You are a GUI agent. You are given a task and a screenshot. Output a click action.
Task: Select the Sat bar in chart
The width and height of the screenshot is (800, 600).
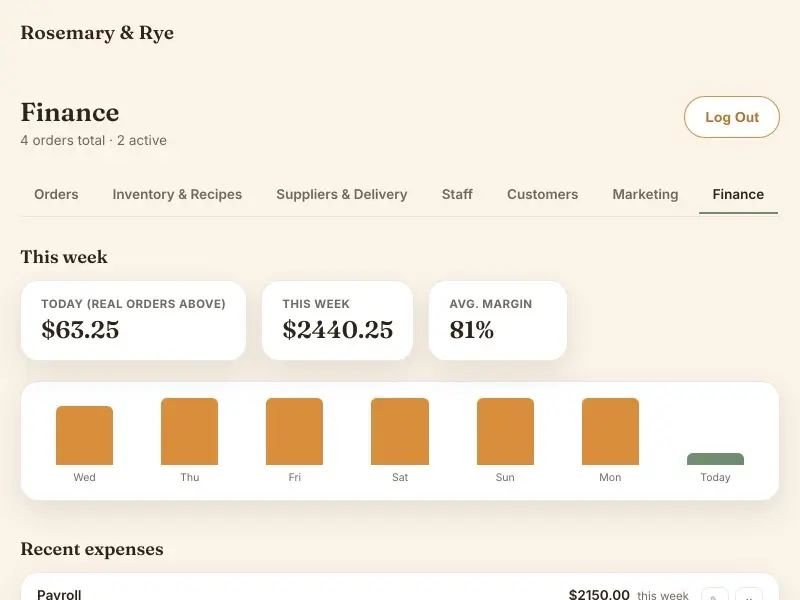tap(400, 432)
